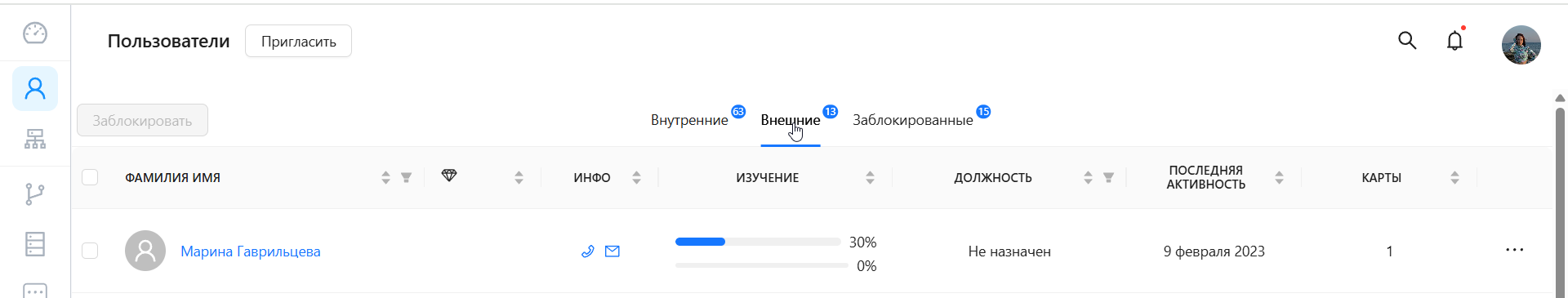Switch to the Заблокированные tab

[913, 120]
